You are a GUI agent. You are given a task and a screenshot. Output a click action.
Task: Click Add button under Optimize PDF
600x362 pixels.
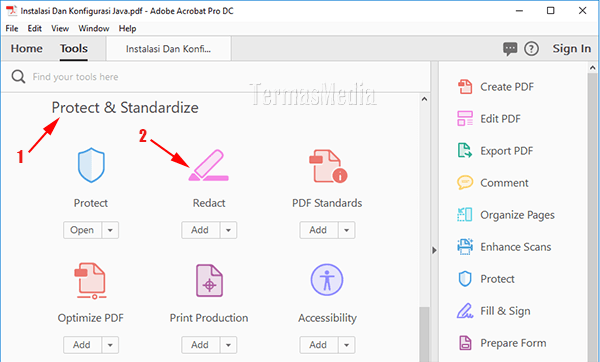[x=82, y=345]
